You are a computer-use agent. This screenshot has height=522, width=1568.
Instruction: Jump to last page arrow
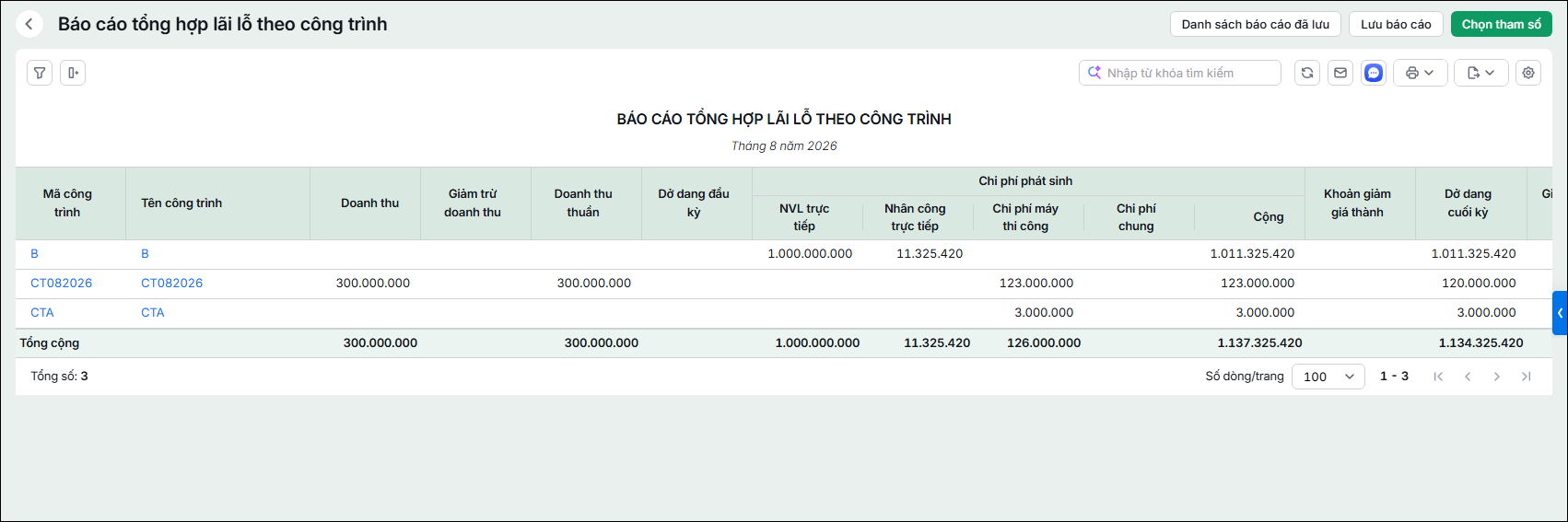click(x=1527, y=377)
